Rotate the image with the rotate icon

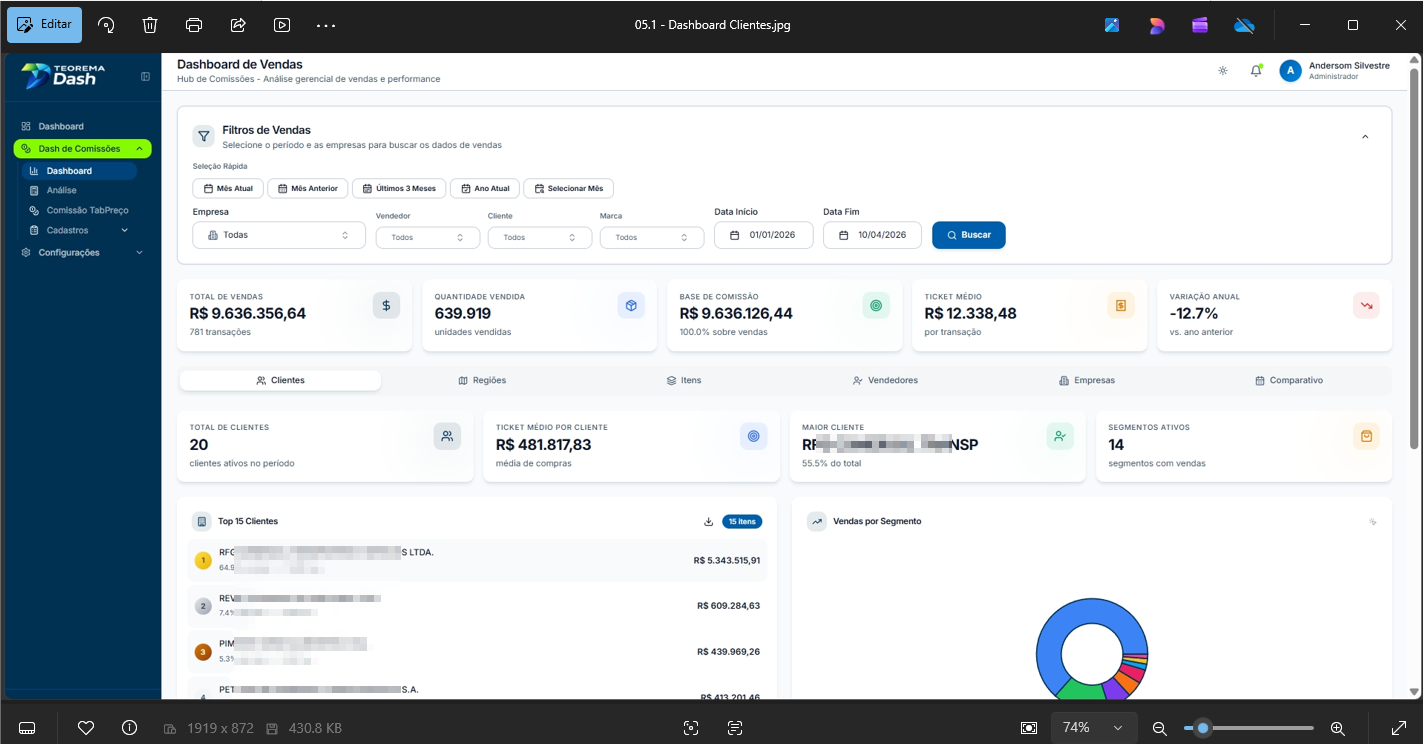[x=106, y=25]
